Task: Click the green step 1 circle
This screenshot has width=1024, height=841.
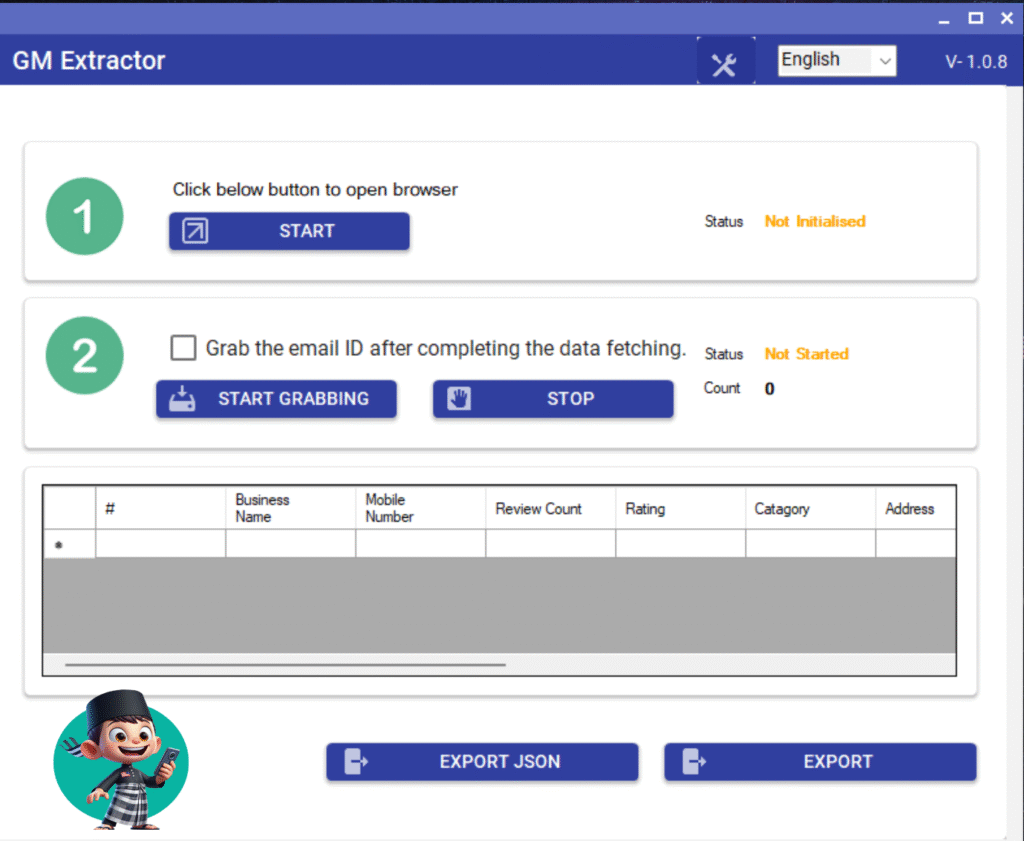Action: tap(85, 217)
